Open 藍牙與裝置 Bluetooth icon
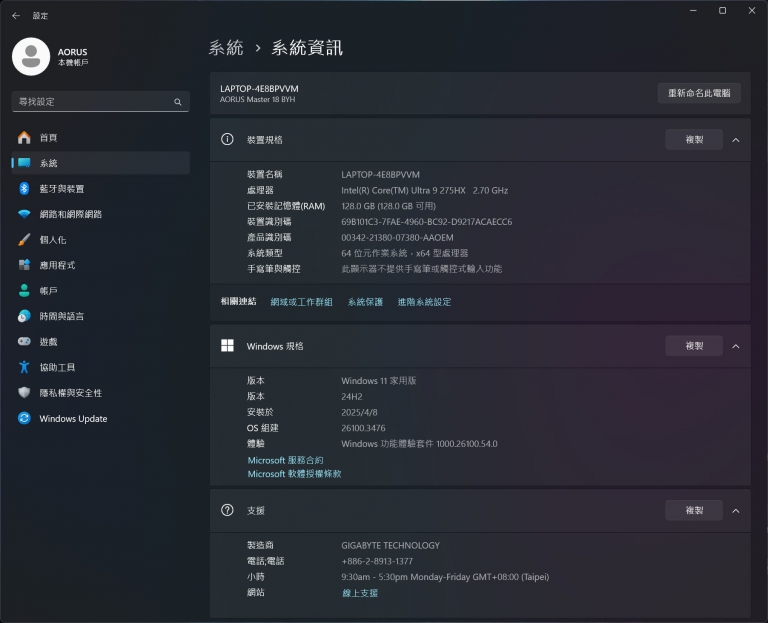 coord(24,189)
